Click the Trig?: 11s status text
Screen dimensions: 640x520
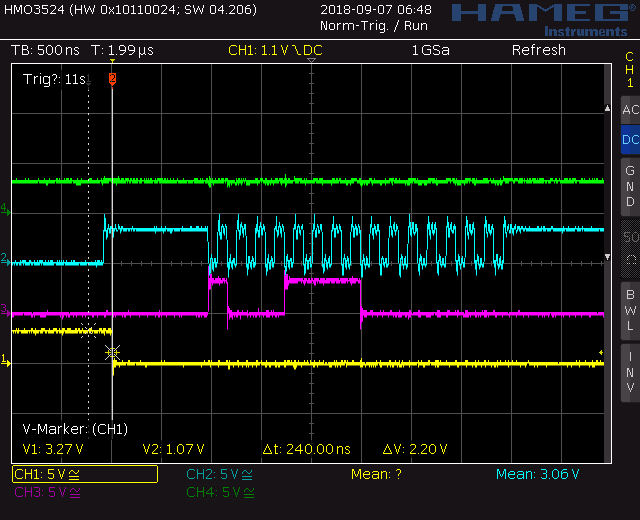54,79
